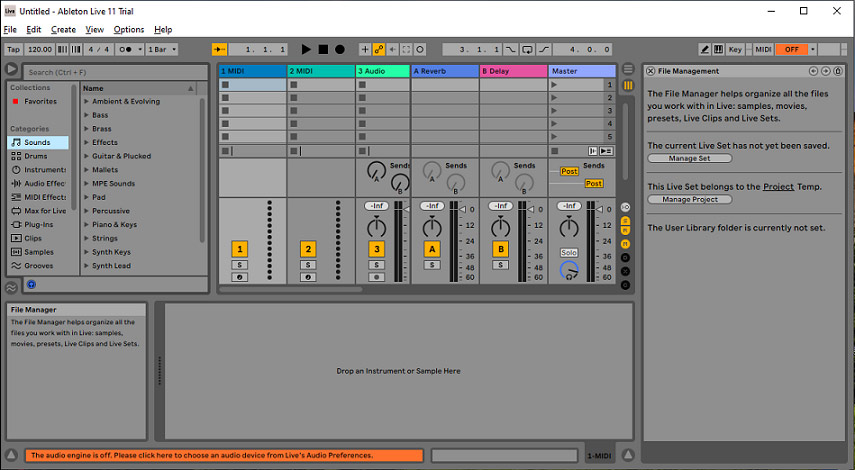Click the Play button in transport
This screenshot has width=855, height=470.
306,49
